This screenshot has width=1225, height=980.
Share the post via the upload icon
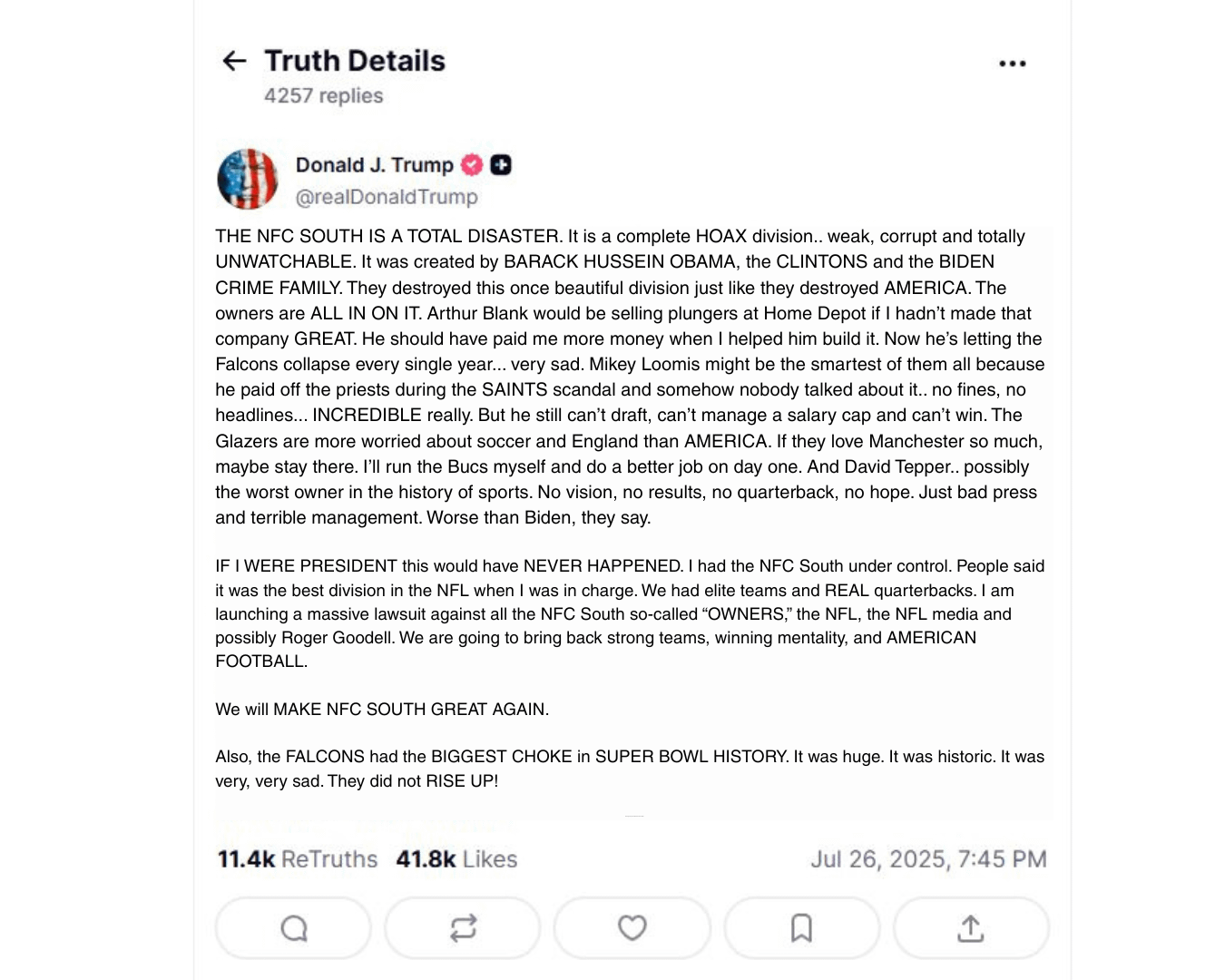(x=971, y=928)
